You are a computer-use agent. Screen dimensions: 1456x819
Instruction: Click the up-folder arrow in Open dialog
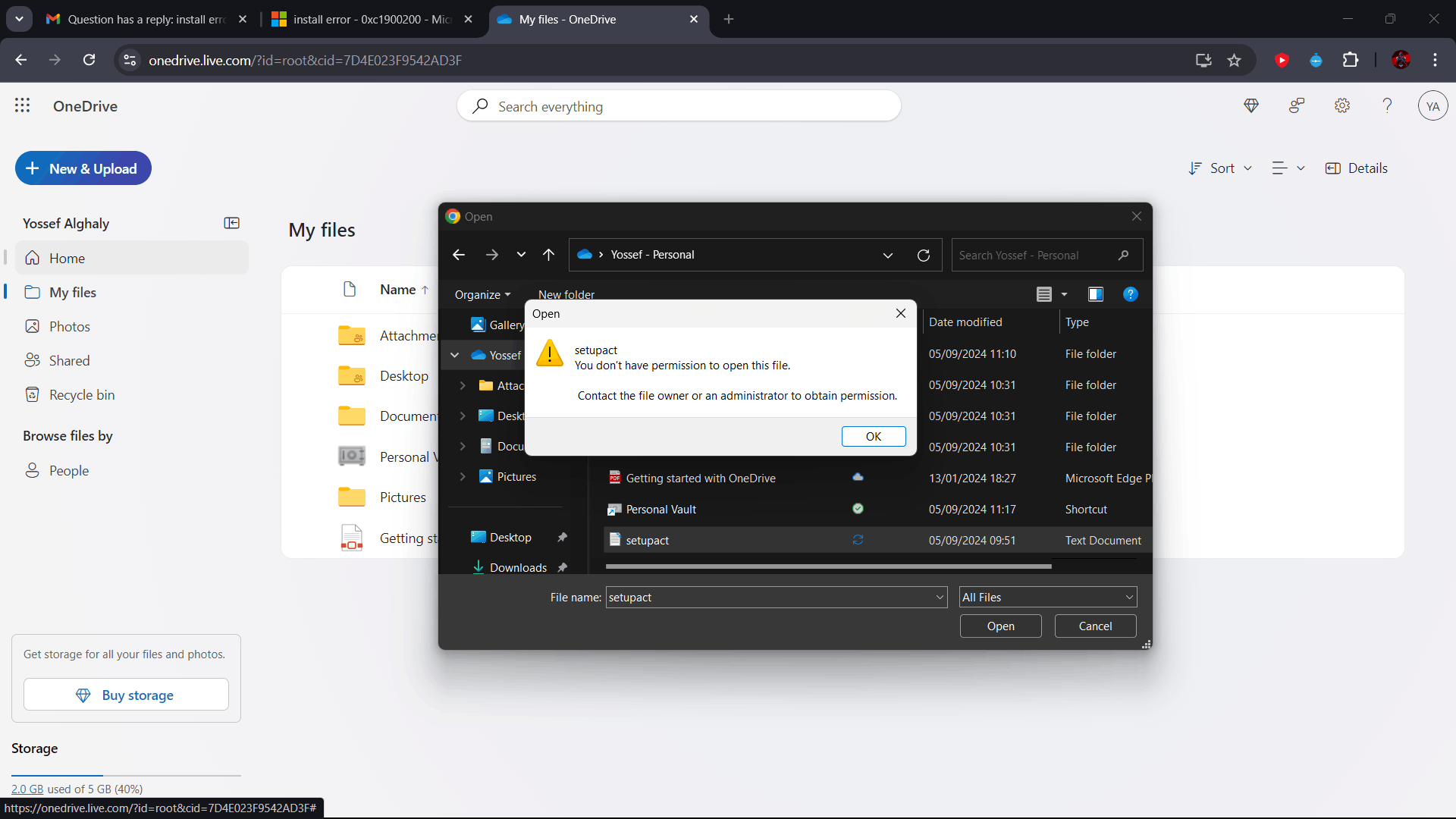[548, 255]
